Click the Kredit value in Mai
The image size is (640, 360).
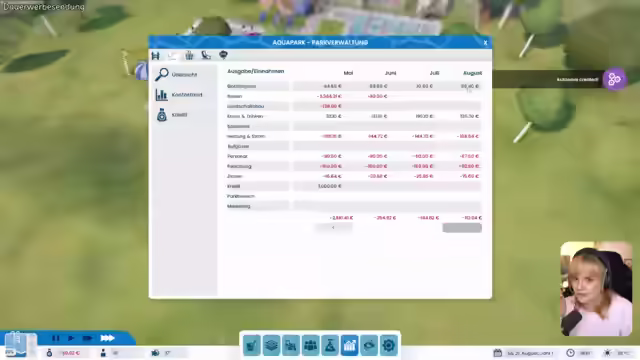[x=329, y=186]
